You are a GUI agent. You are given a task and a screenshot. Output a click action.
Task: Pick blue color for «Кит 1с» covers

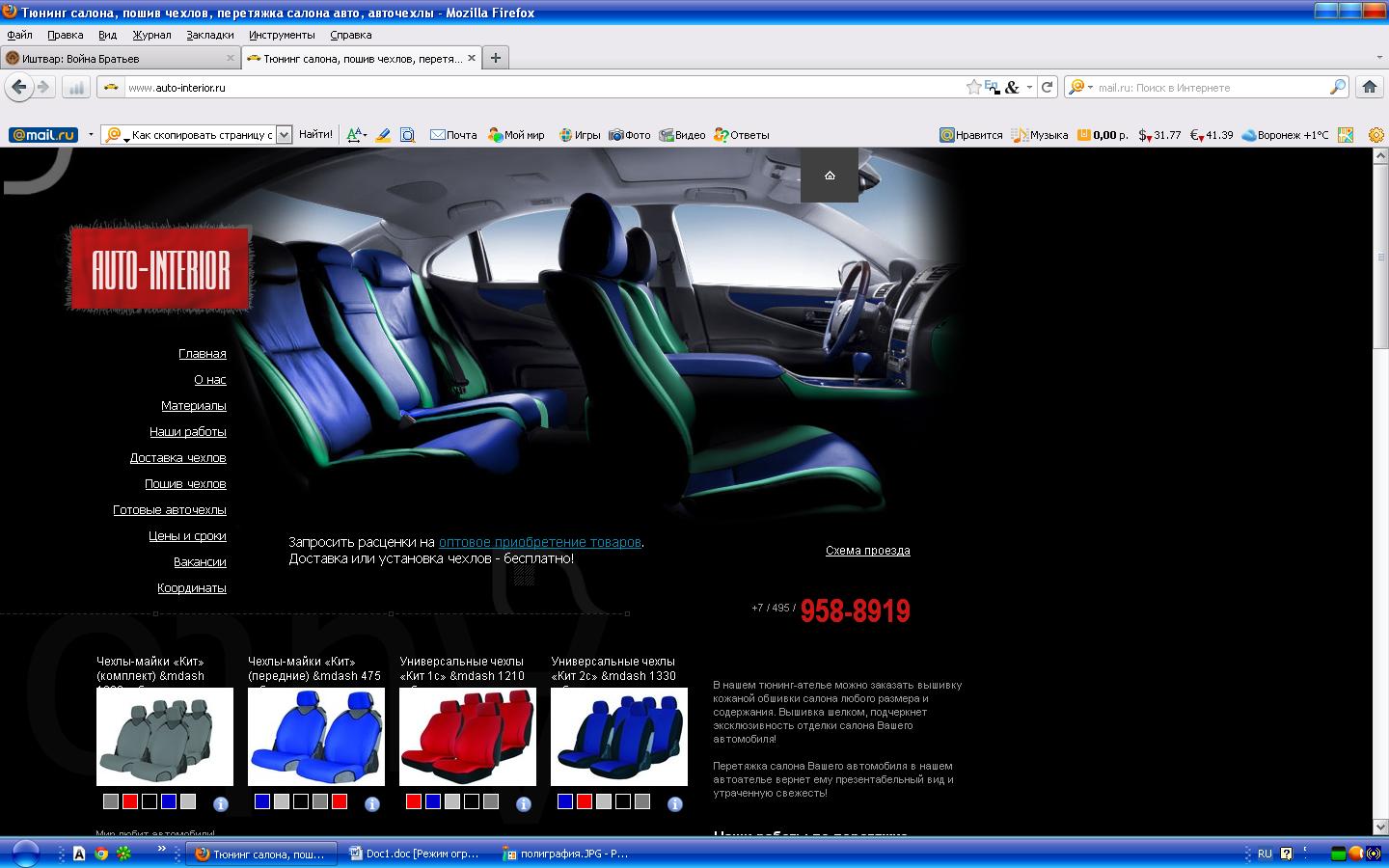coord(433,801)
